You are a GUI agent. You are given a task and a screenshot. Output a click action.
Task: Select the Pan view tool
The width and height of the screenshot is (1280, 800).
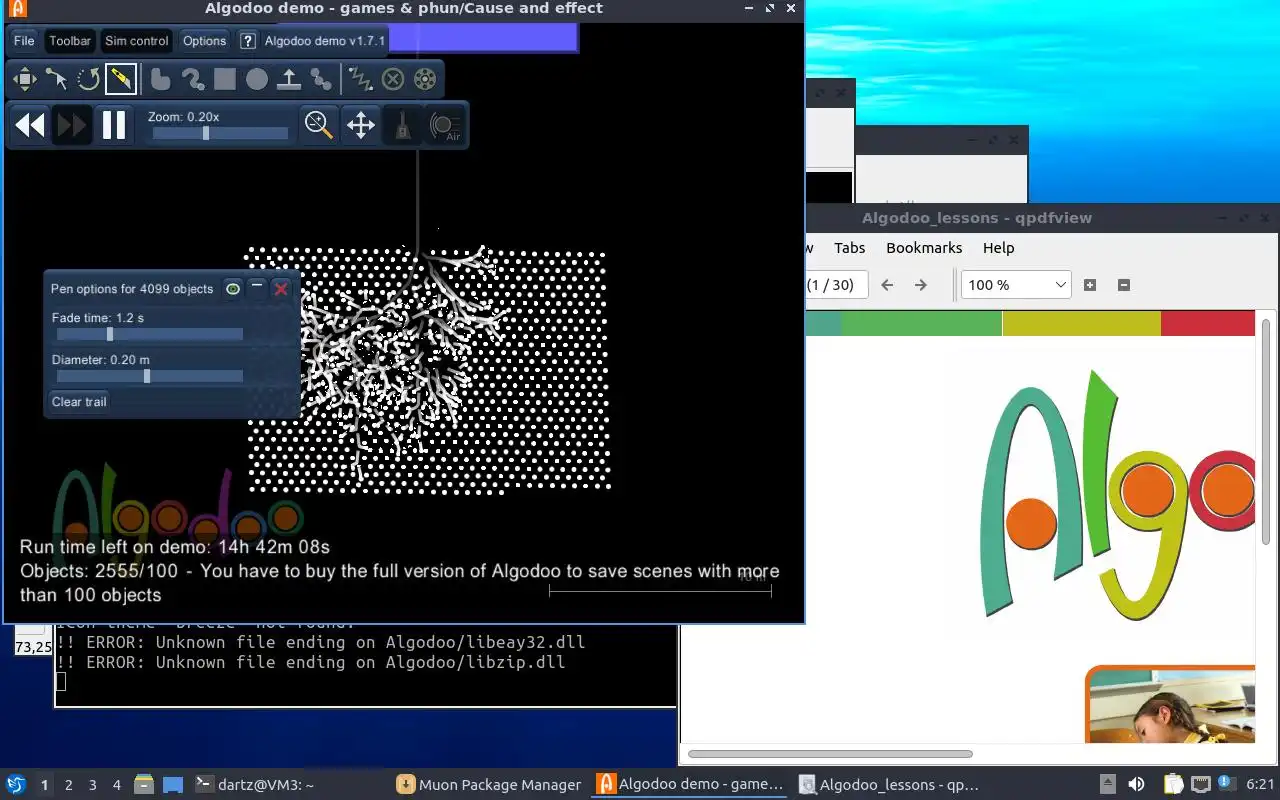click(x=361, y=125)
